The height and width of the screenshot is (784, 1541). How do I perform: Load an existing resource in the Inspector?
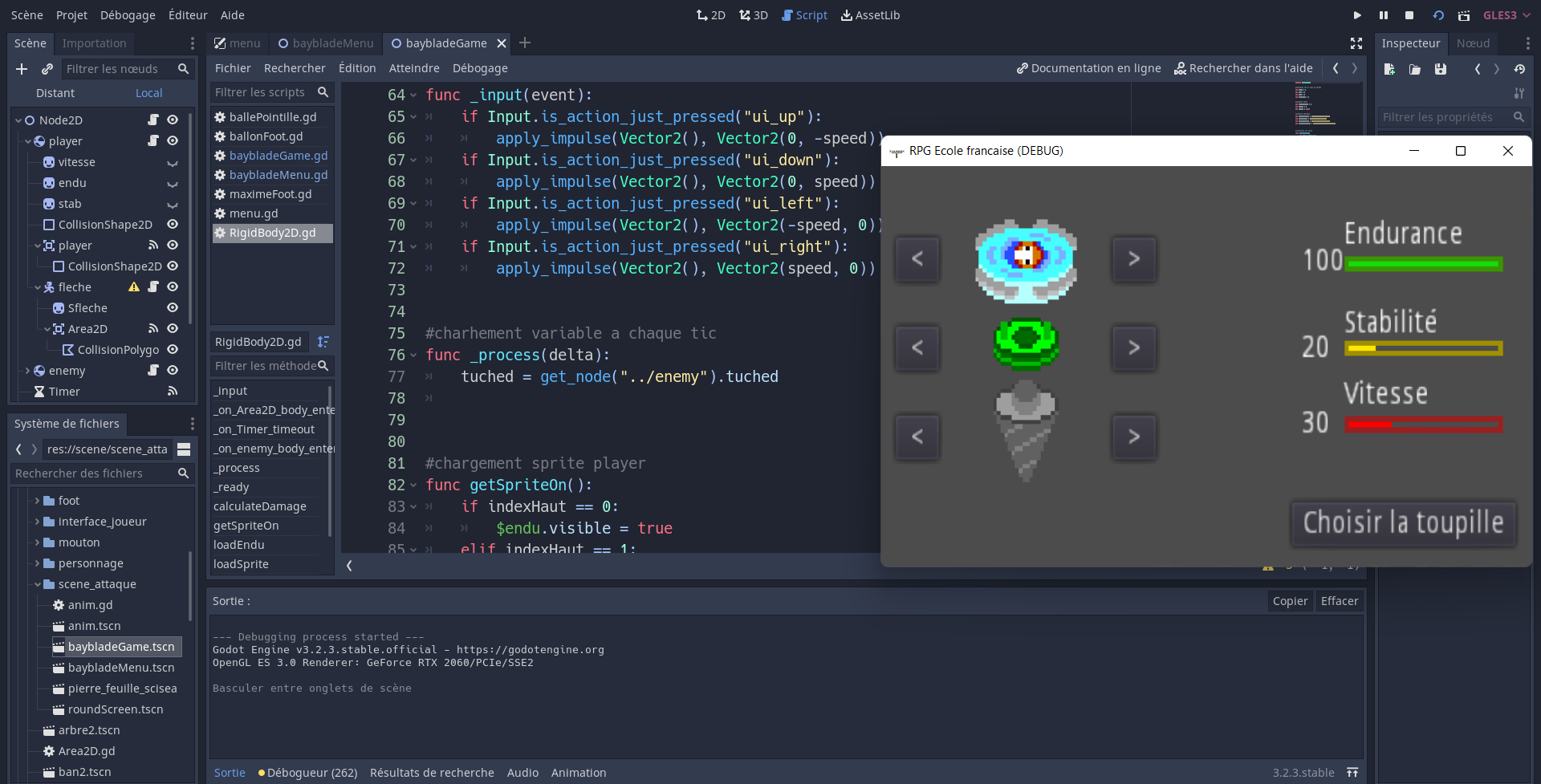(1415, 69)
